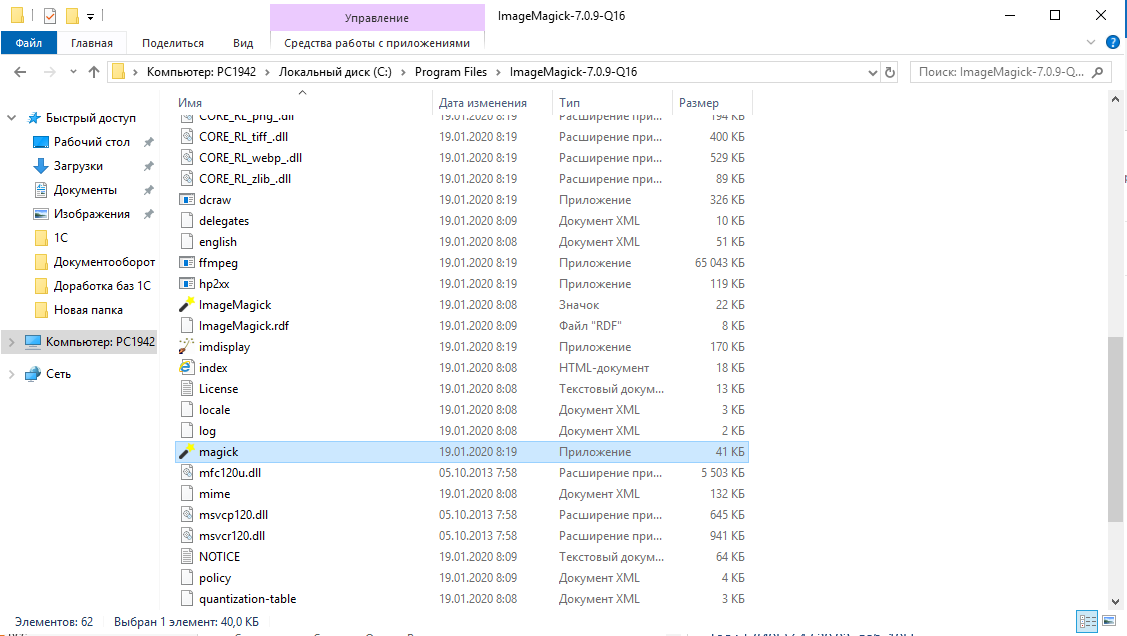Click the ffmpeg application icon
The image size is (1127, 636).
186,262
